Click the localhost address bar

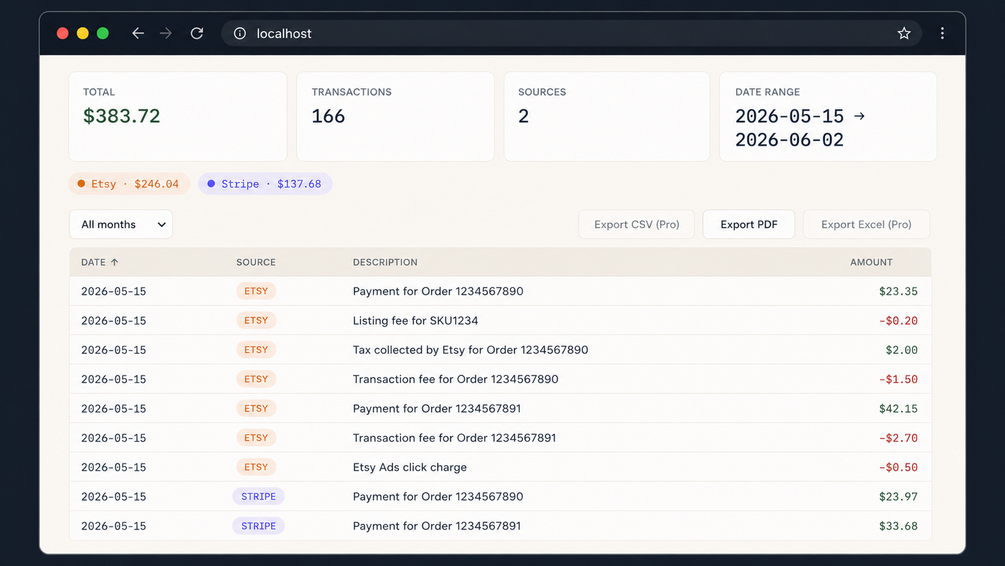pos(571,33)
